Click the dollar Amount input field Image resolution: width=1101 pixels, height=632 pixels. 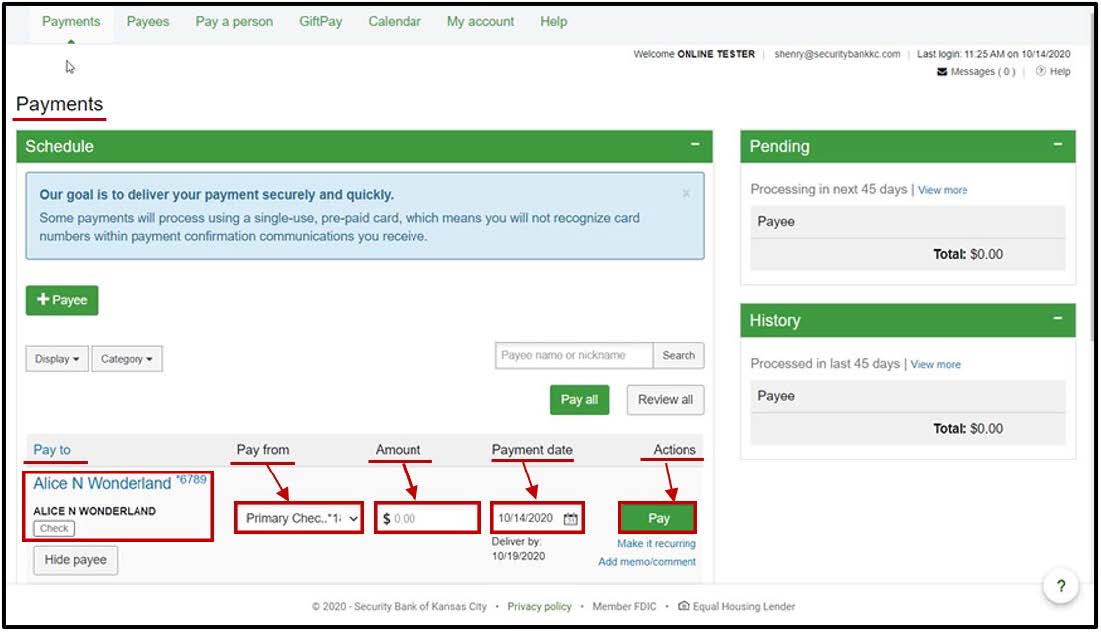pyautogui.click(x=432, y=519)
